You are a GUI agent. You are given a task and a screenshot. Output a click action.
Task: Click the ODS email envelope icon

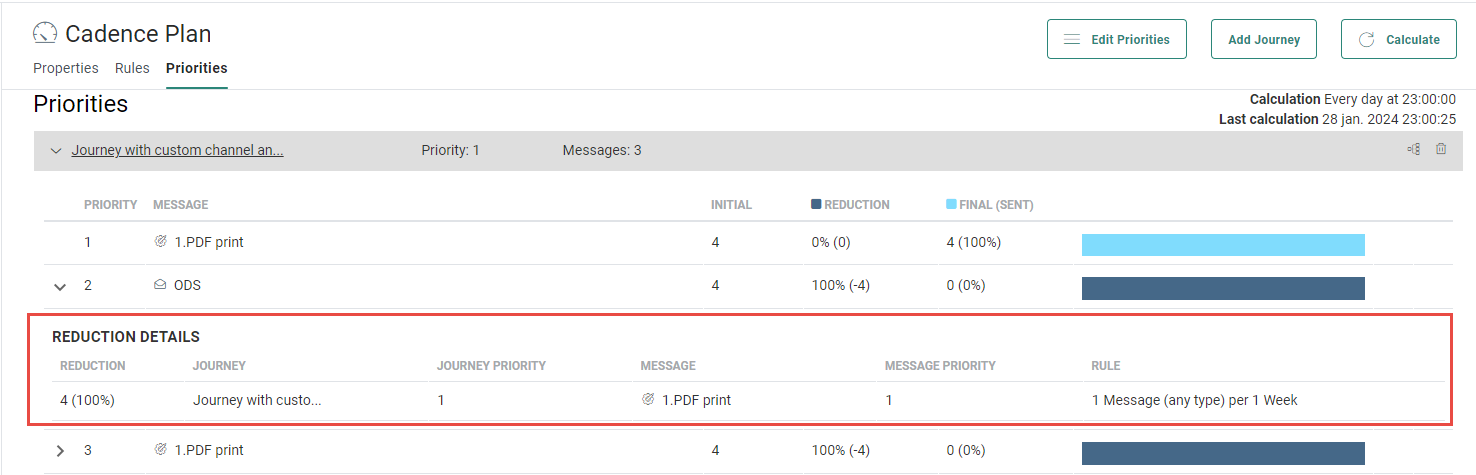(x=160, y=285)
